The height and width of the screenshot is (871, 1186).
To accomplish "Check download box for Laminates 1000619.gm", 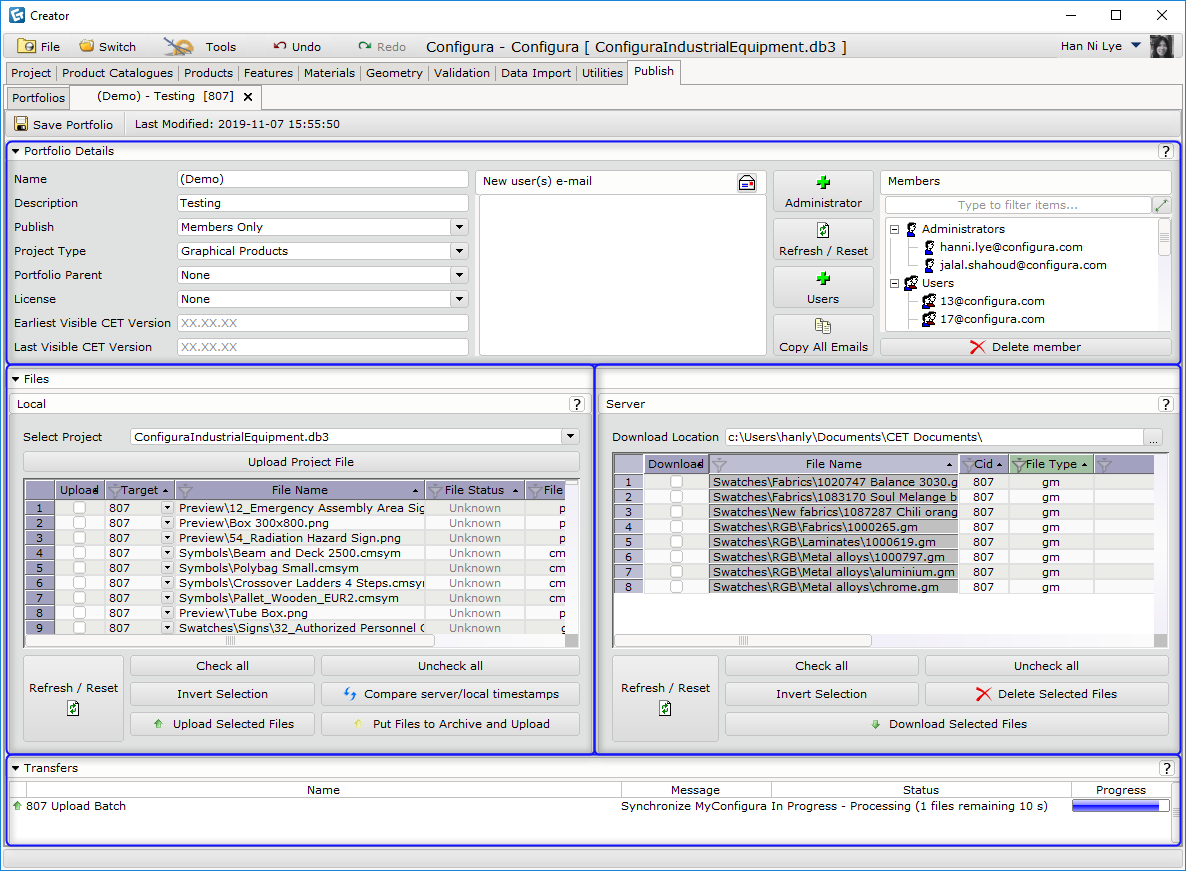I will 676,542.
